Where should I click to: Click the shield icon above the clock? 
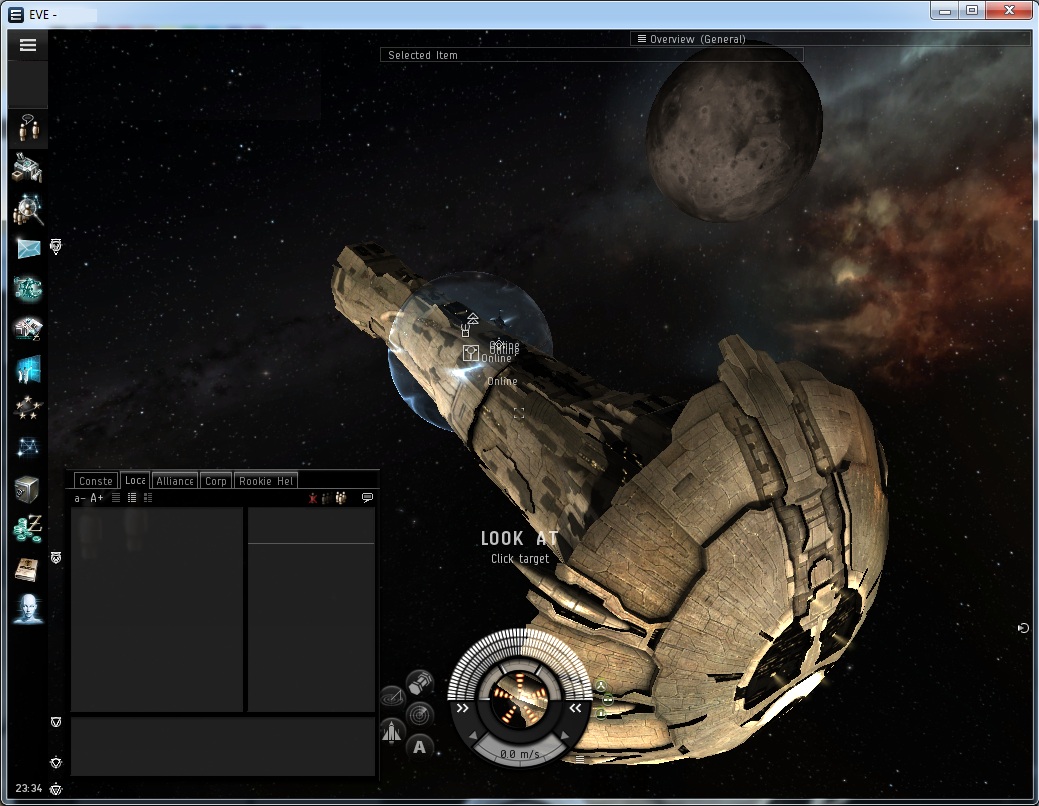(56, 762)
